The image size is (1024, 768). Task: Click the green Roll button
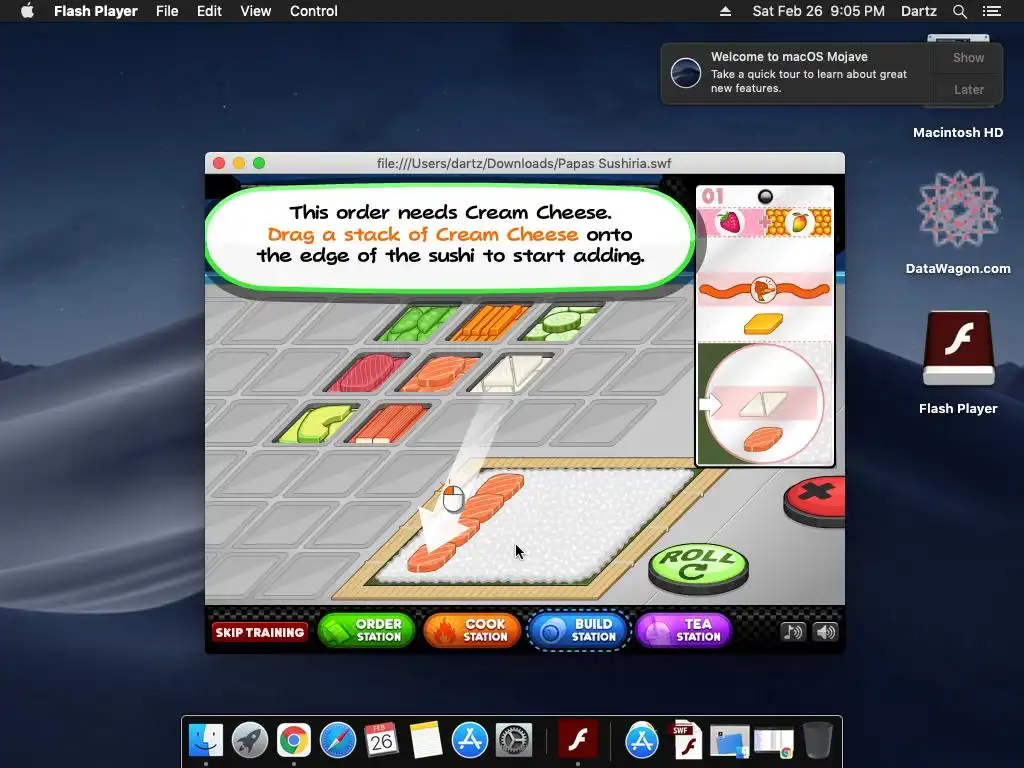(x=698, y=568)
